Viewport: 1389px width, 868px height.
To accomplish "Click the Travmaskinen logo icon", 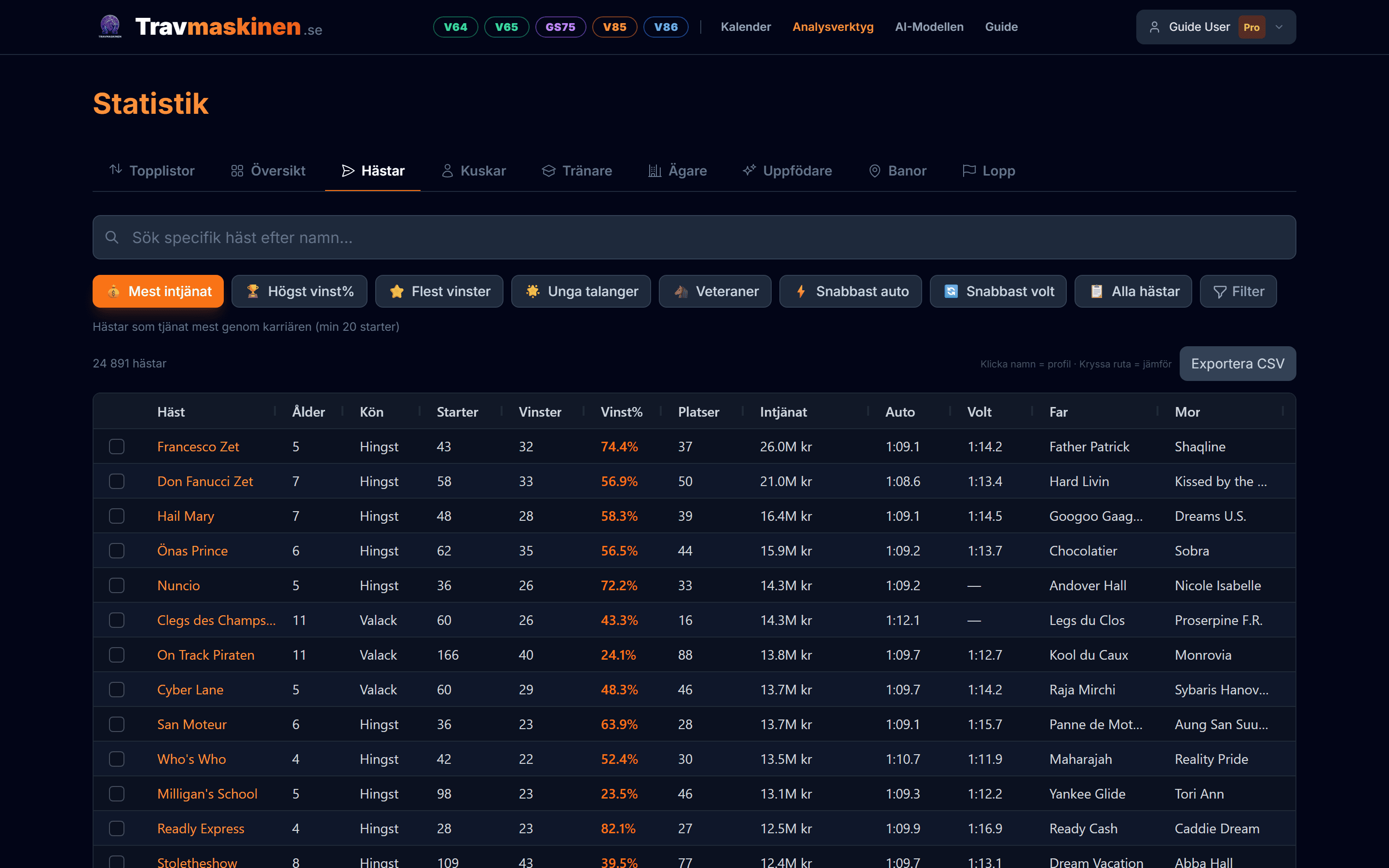I will pos(109,27).
